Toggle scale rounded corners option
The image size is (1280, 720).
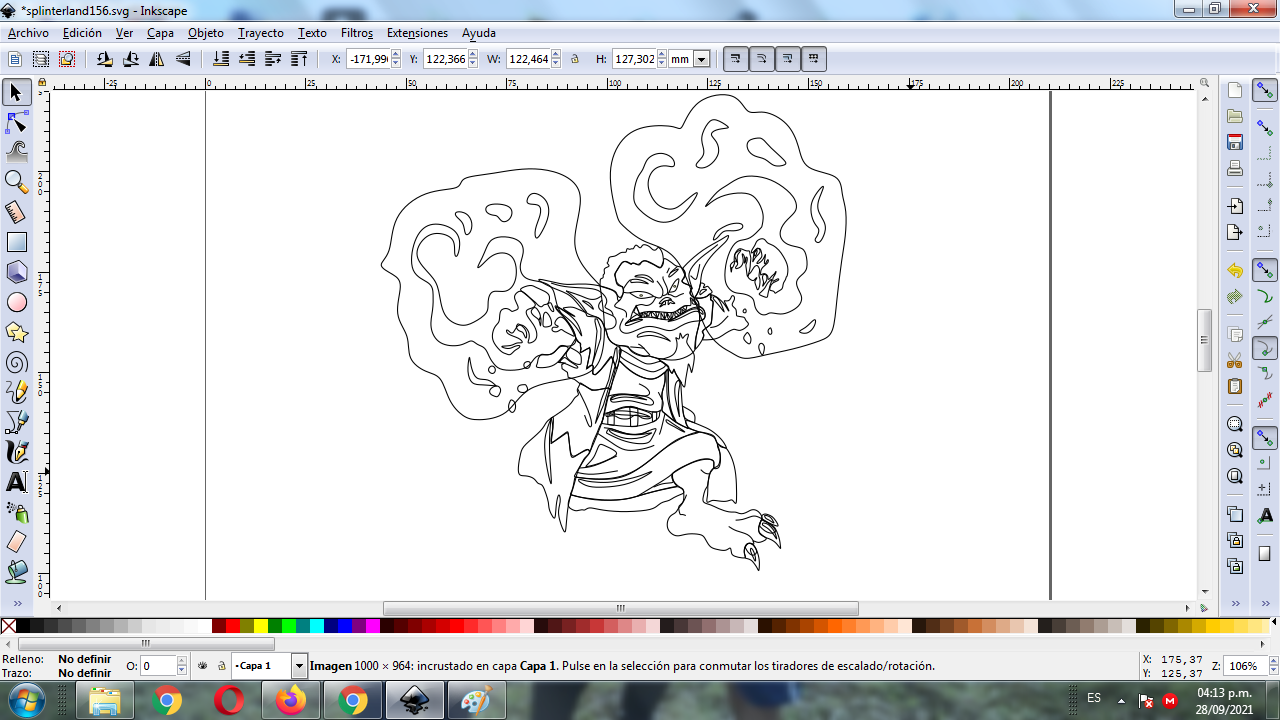pyautogui.click(x=762, y=59)
